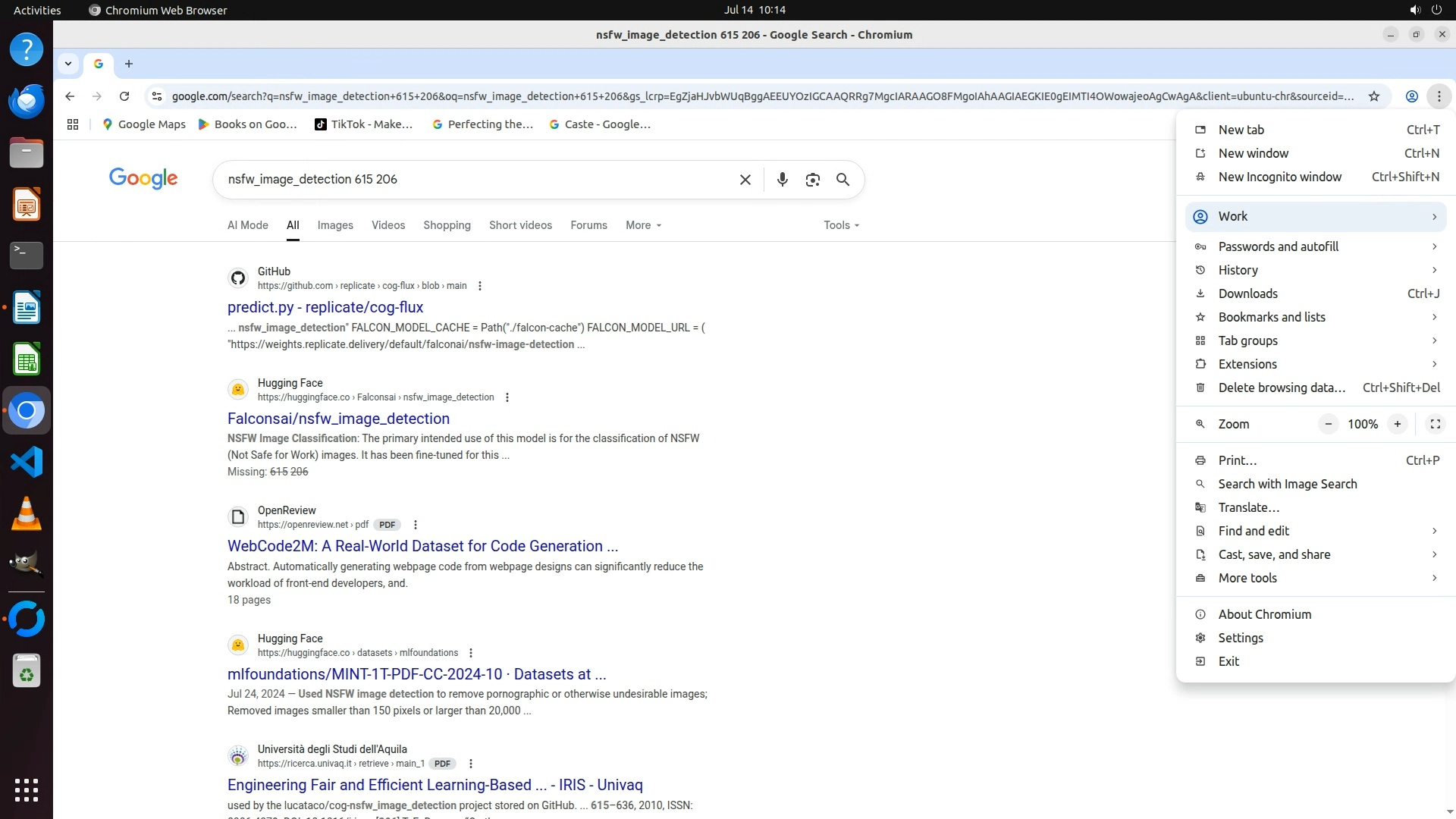This screenshot has height=819, width=1456.
Task: Increase zoom with the plus button
Action: tap(1397, 424)
